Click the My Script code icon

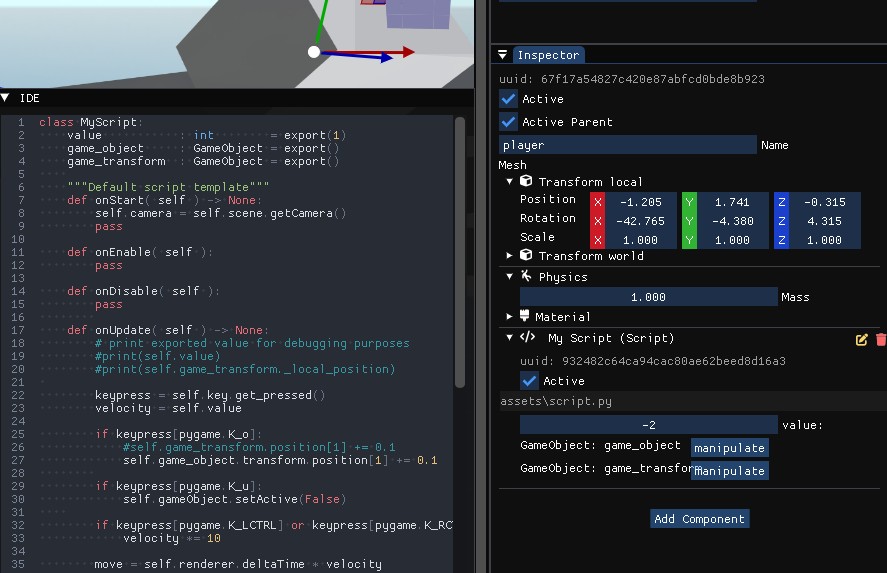(528, 338)
